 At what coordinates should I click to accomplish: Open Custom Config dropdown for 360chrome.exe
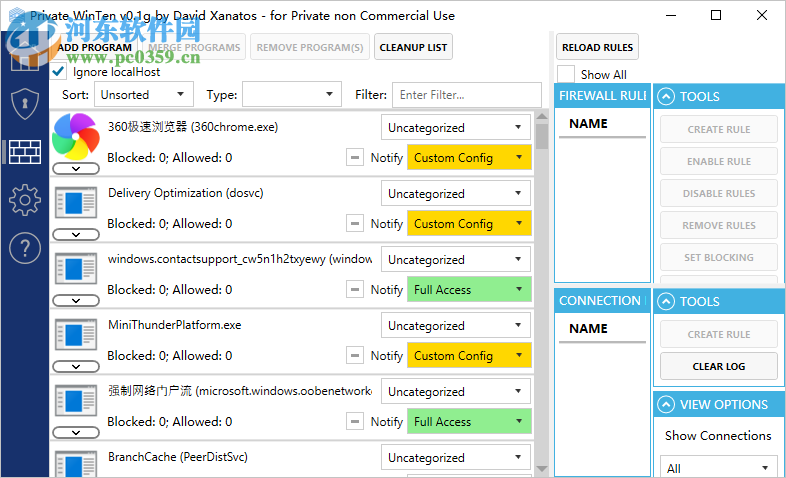tap(469, 157)
